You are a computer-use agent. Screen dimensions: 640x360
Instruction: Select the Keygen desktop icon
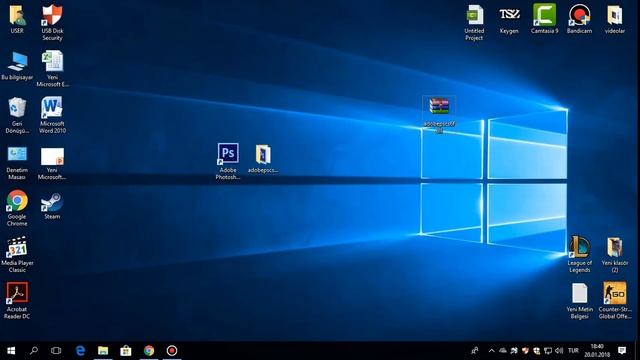pos(509,19)
